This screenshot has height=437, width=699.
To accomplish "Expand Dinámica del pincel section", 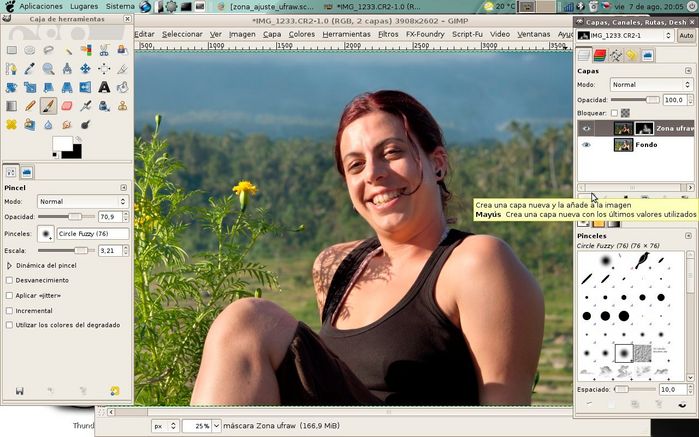I will point(9,265).
